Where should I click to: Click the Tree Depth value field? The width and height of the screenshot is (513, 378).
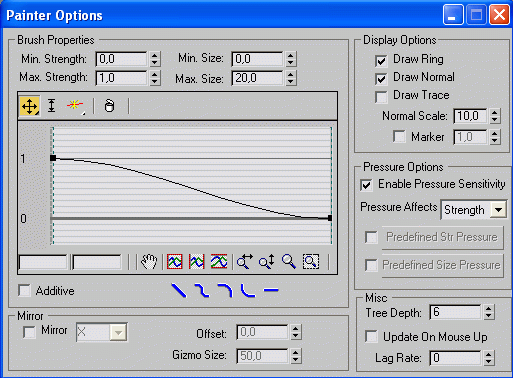pyautogui.click(x=455, y=312)
